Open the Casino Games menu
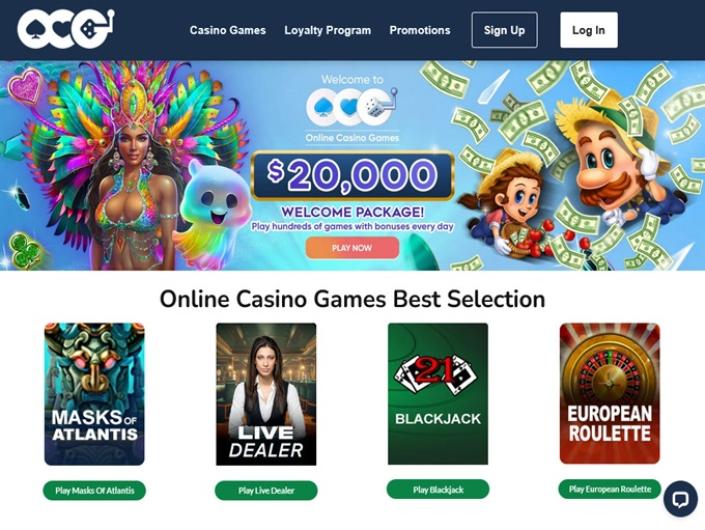 pyautogui.click(x=228, y=30)
